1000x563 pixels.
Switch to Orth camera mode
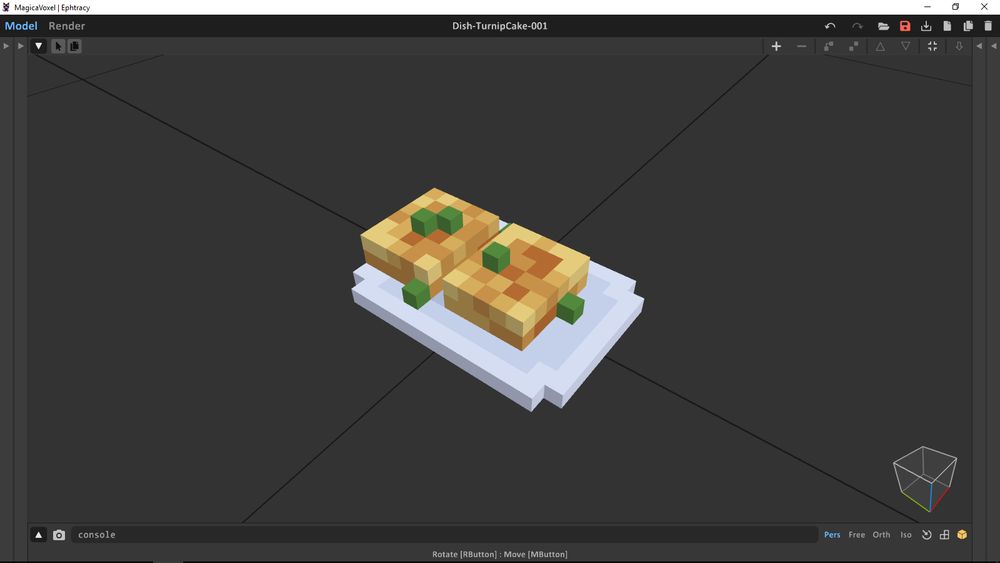point(881,535)
